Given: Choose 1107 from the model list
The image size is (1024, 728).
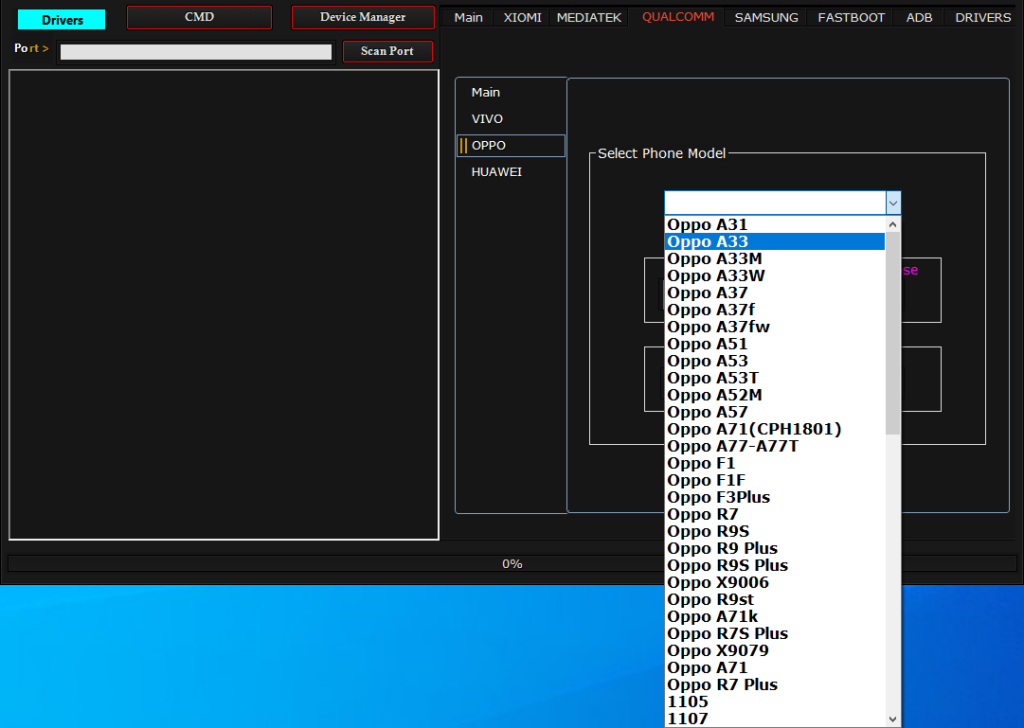Looking at the screenshot, I should tap(775, 718).
